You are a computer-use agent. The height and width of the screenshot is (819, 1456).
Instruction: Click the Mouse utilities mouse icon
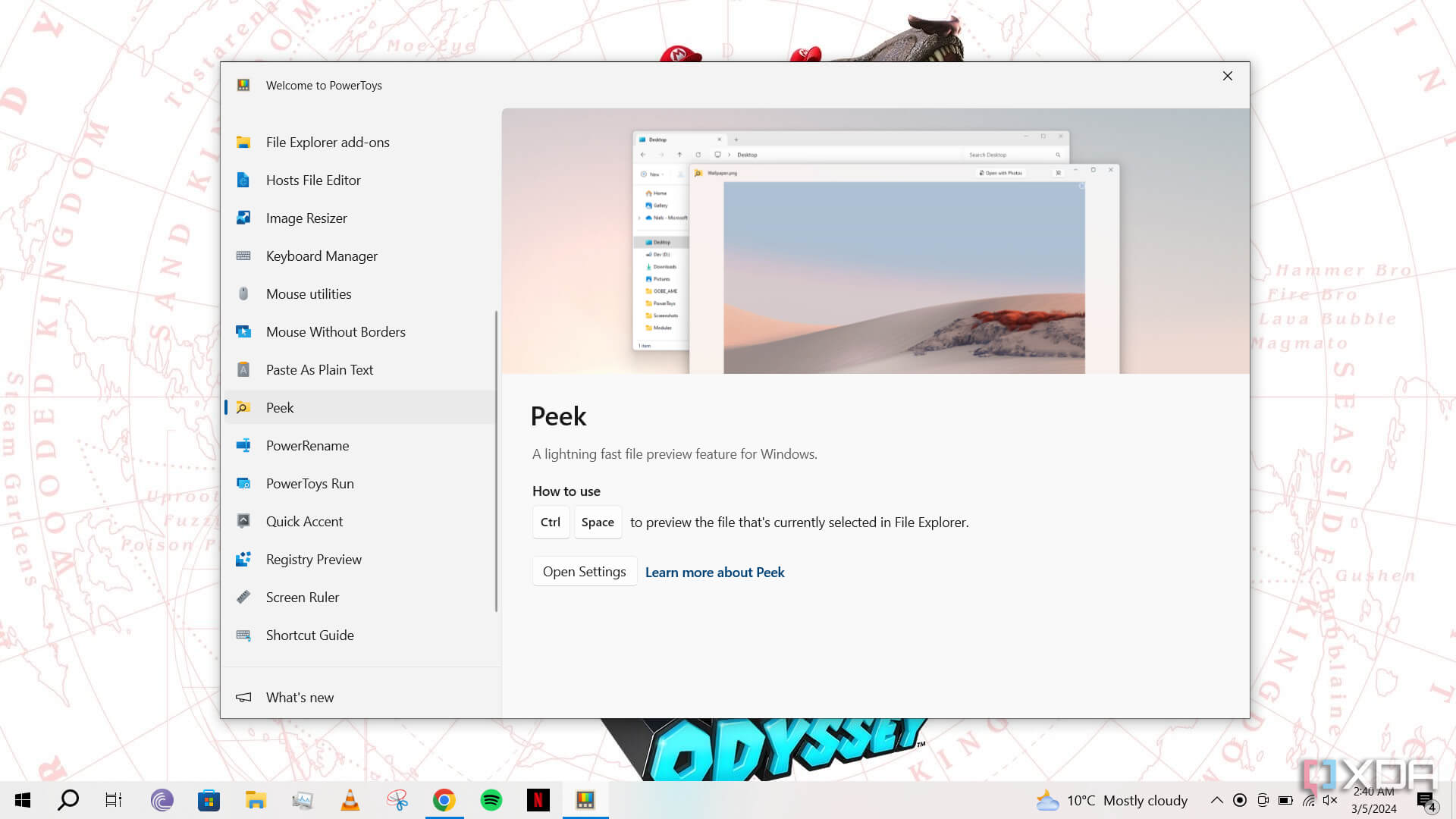point(243,294)
